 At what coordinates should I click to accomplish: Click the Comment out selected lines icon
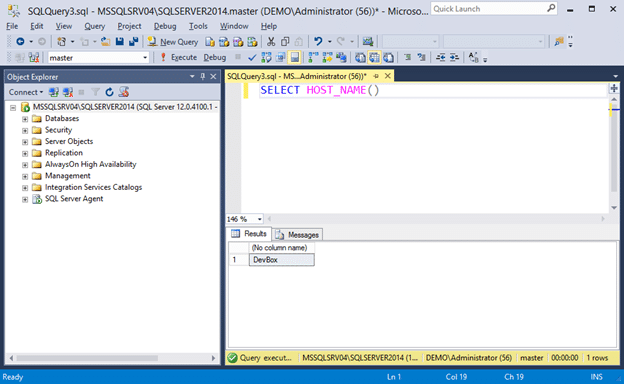tap(408, 58)
